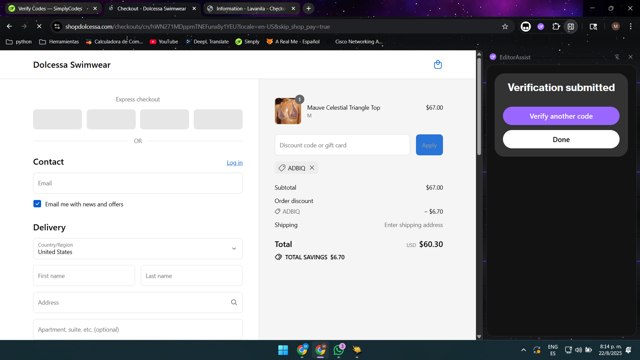The height and width of the screenshot is (360, 640).
Task: Click the Dolcessa Swimwear store name
Action: tap(72, 65)
